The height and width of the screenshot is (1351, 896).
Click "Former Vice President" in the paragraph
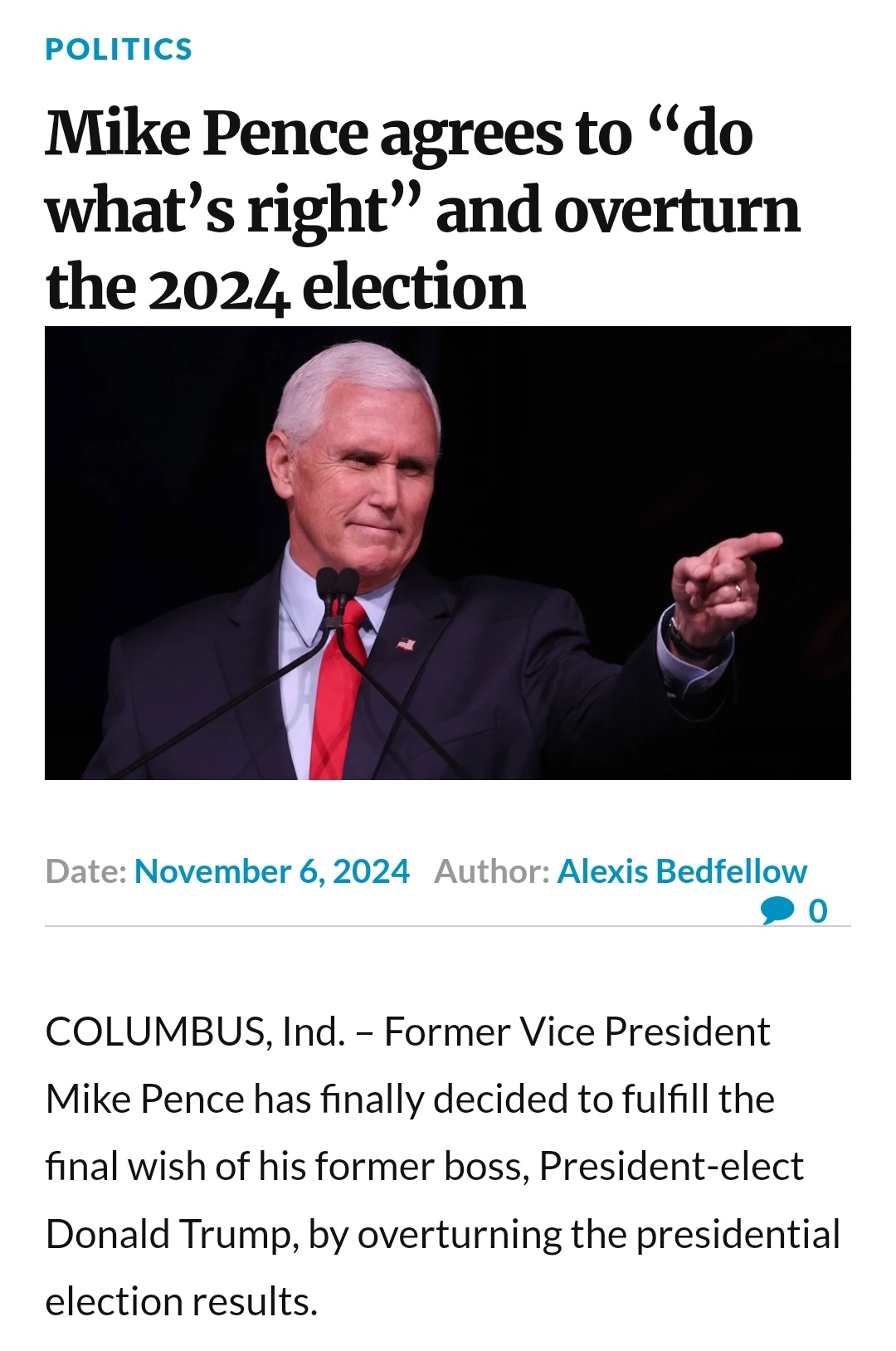[577, 1032]
